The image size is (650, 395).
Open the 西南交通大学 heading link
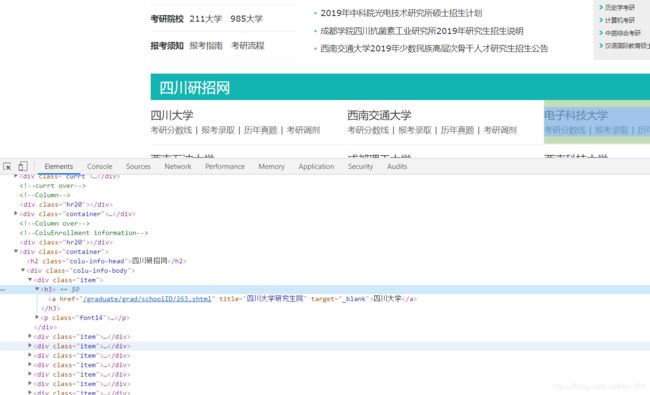pos(379,115)
